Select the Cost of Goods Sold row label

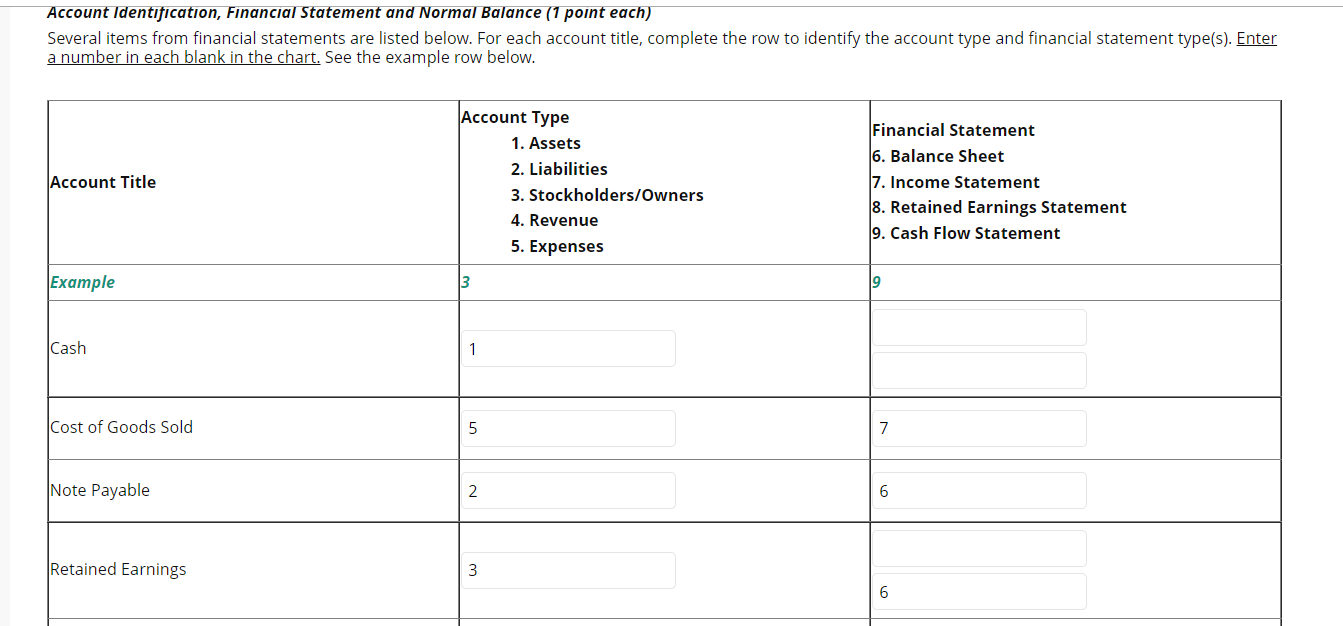click(x=121, y=427)
